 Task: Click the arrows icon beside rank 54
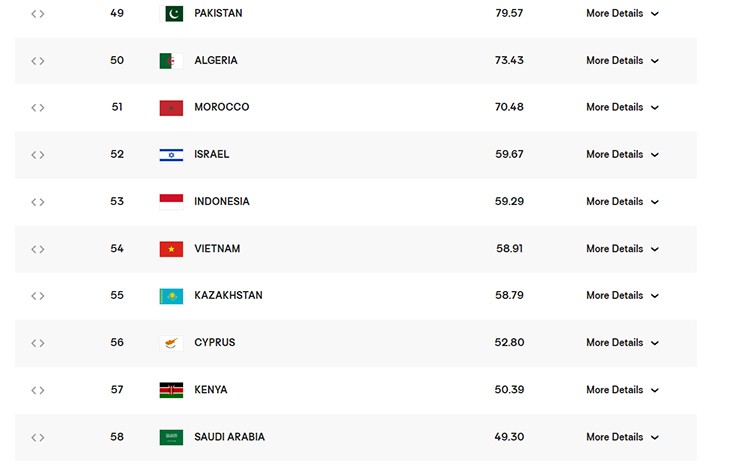[38, 249]
